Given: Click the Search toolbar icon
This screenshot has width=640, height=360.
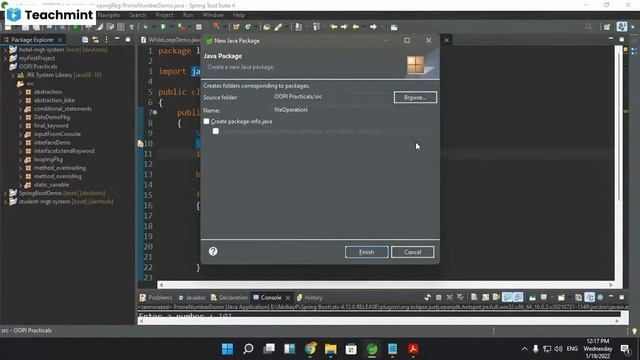Looking at the screenshot, I should (278, 27).
